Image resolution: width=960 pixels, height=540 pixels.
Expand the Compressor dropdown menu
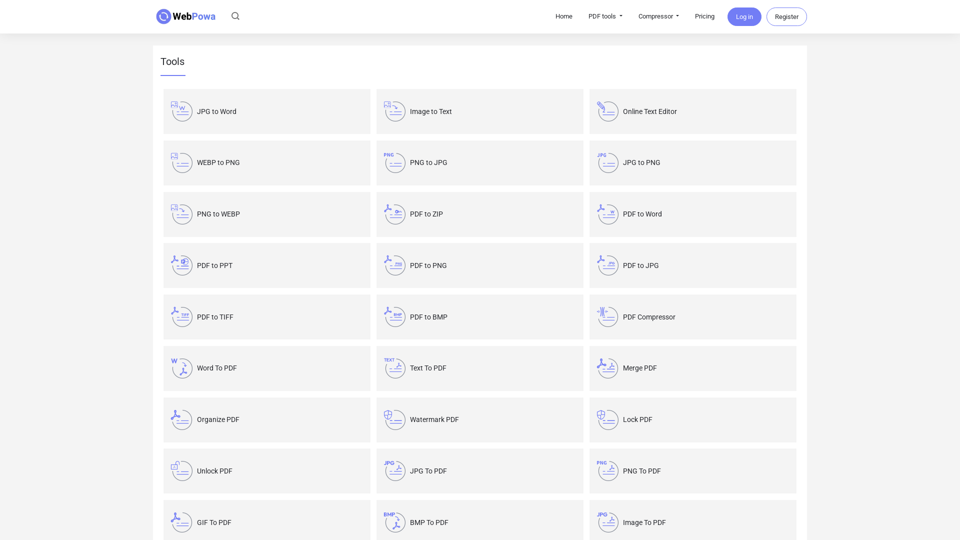tap(658, 16)
